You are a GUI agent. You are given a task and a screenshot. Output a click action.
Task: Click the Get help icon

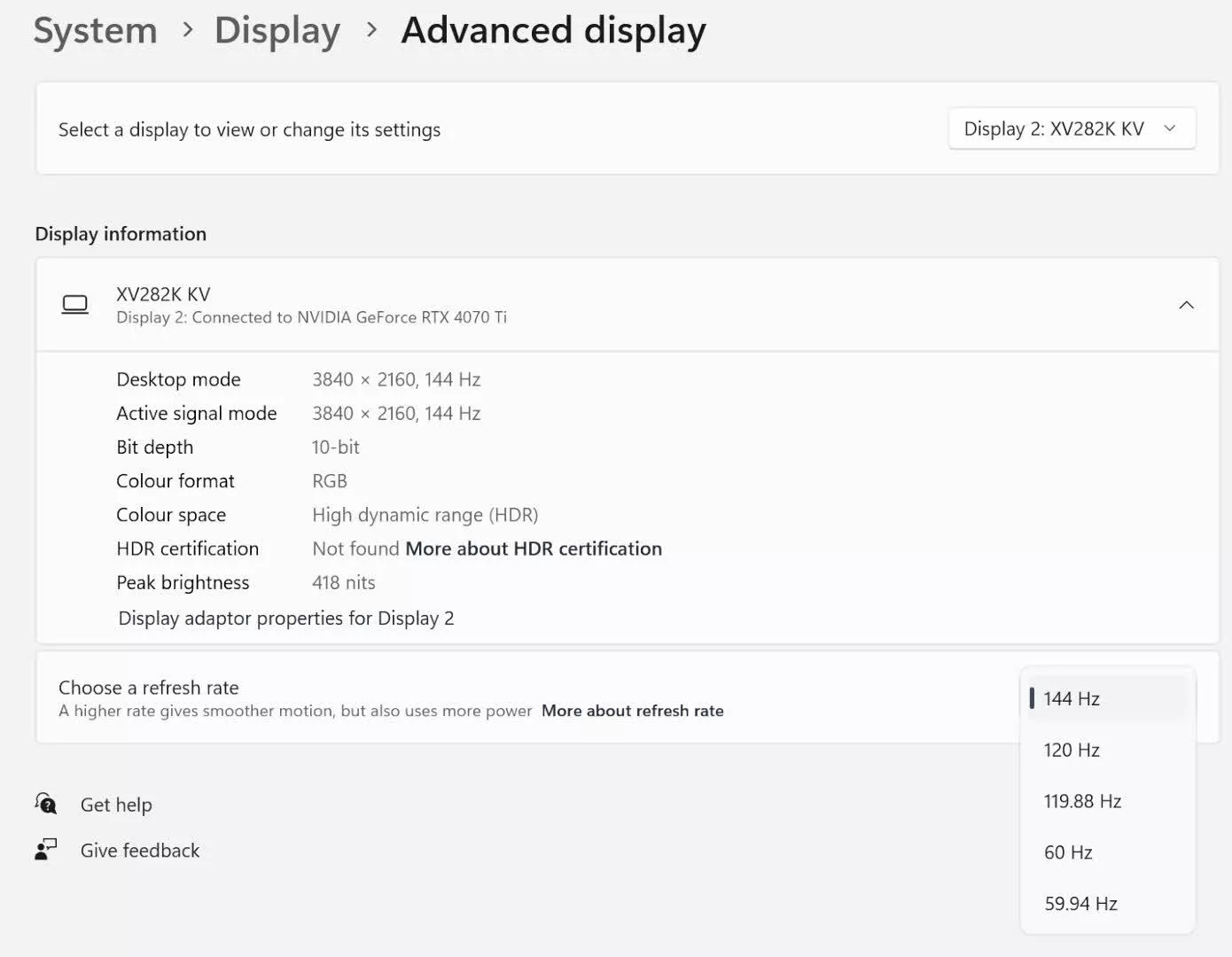[46, 804]
